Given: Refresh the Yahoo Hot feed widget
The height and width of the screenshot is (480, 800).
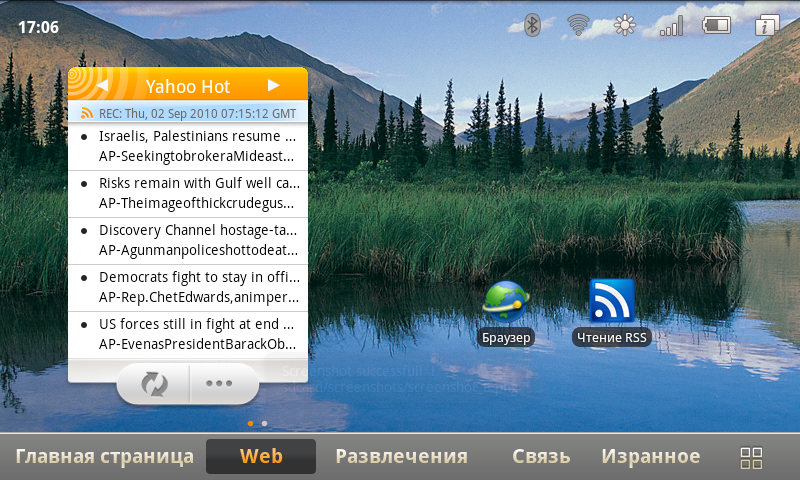Looking at the screenshot, I should (x=154, y=383).
